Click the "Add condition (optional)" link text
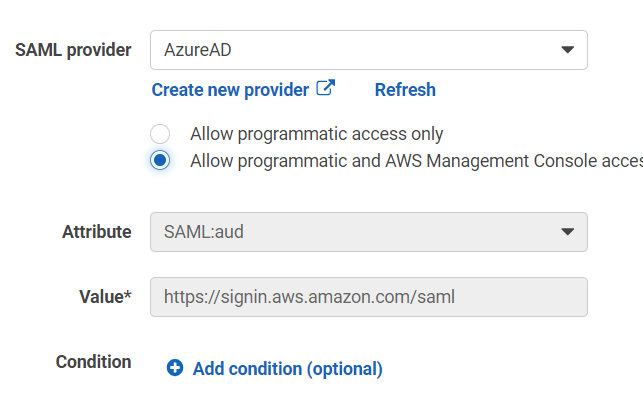Screen dimensions: 643x418 (287, 369)
